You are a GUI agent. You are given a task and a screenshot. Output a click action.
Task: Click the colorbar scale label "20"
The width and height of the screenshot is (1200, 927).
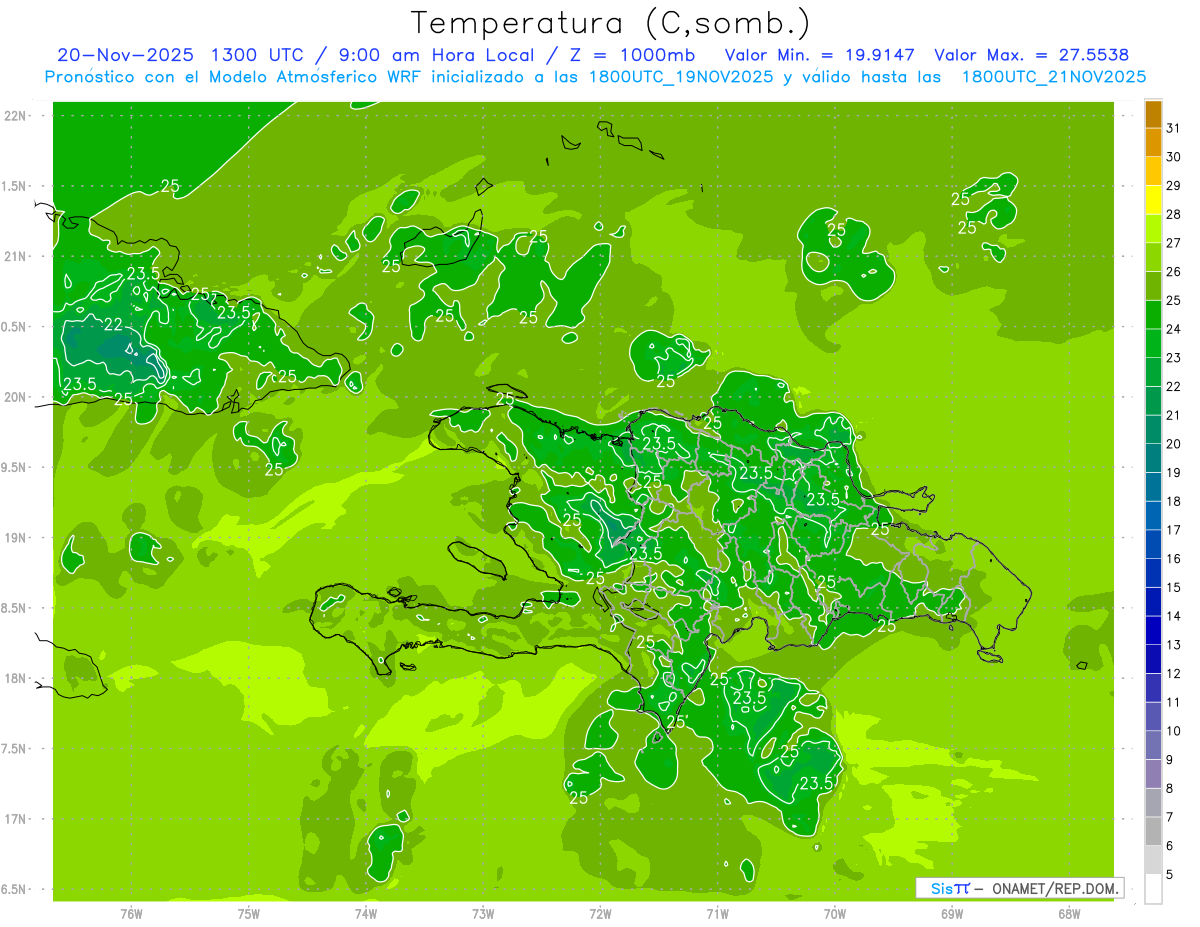coord(1173,444)
